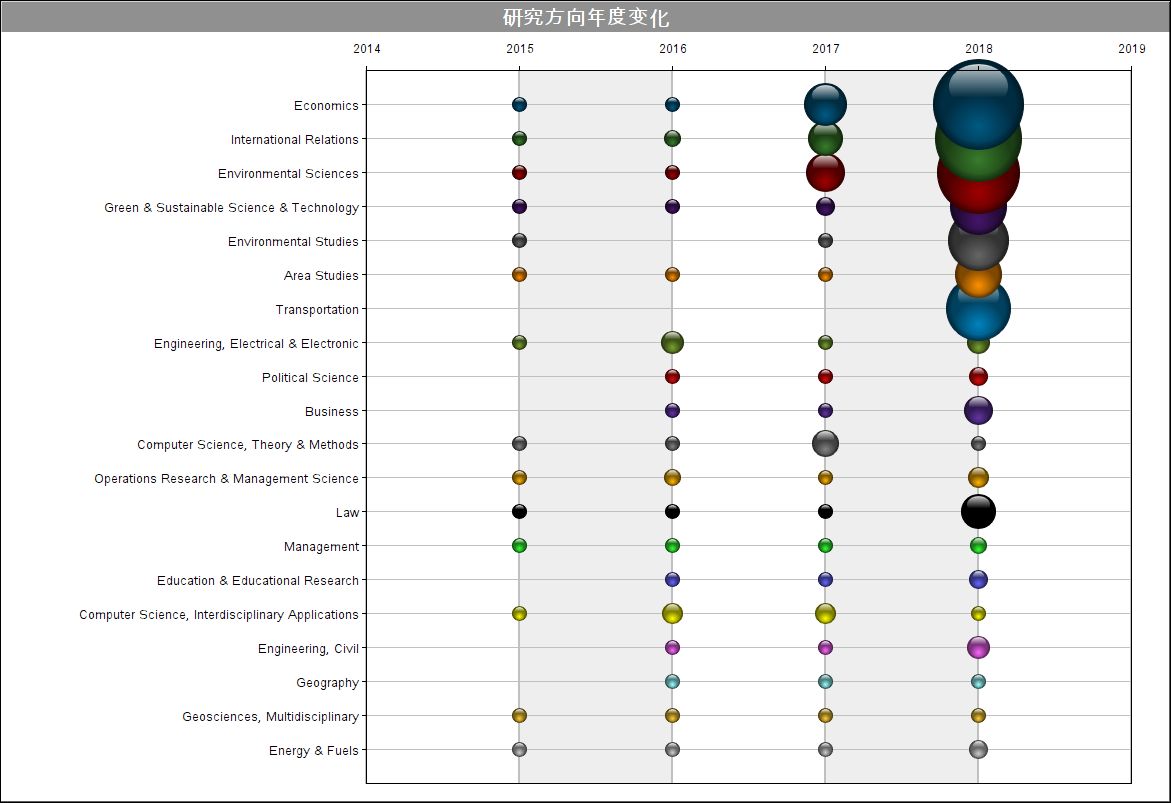Click the 2014 year label on the axis
This screenshot has width=1171, height=803.
tap(367, 48)
